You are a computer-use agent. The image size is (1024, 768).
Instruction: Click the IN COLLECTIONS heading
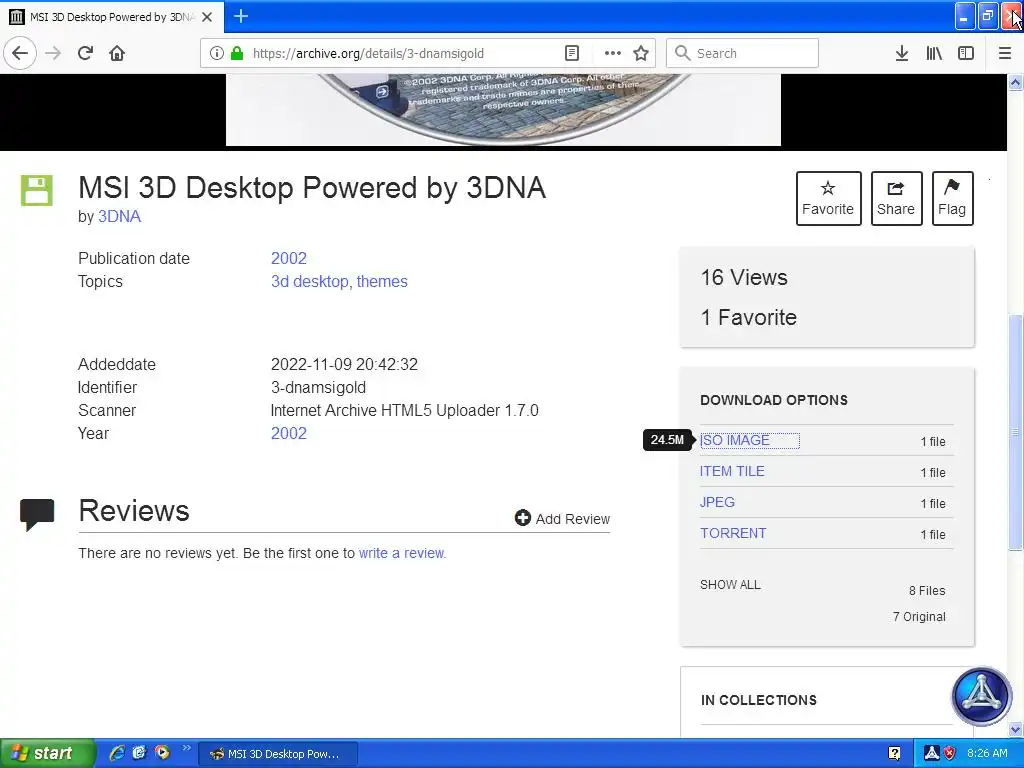click(x=759, y=700)
